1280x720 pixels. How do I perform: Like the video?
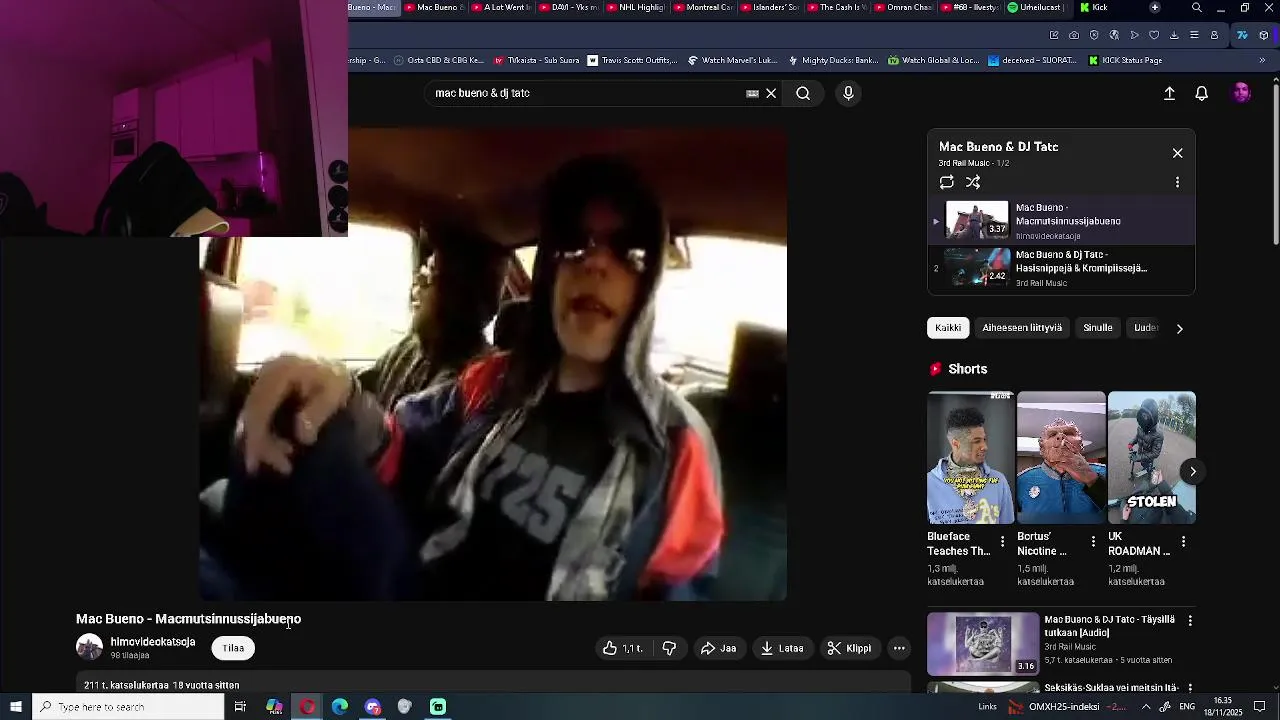[622, 648]
